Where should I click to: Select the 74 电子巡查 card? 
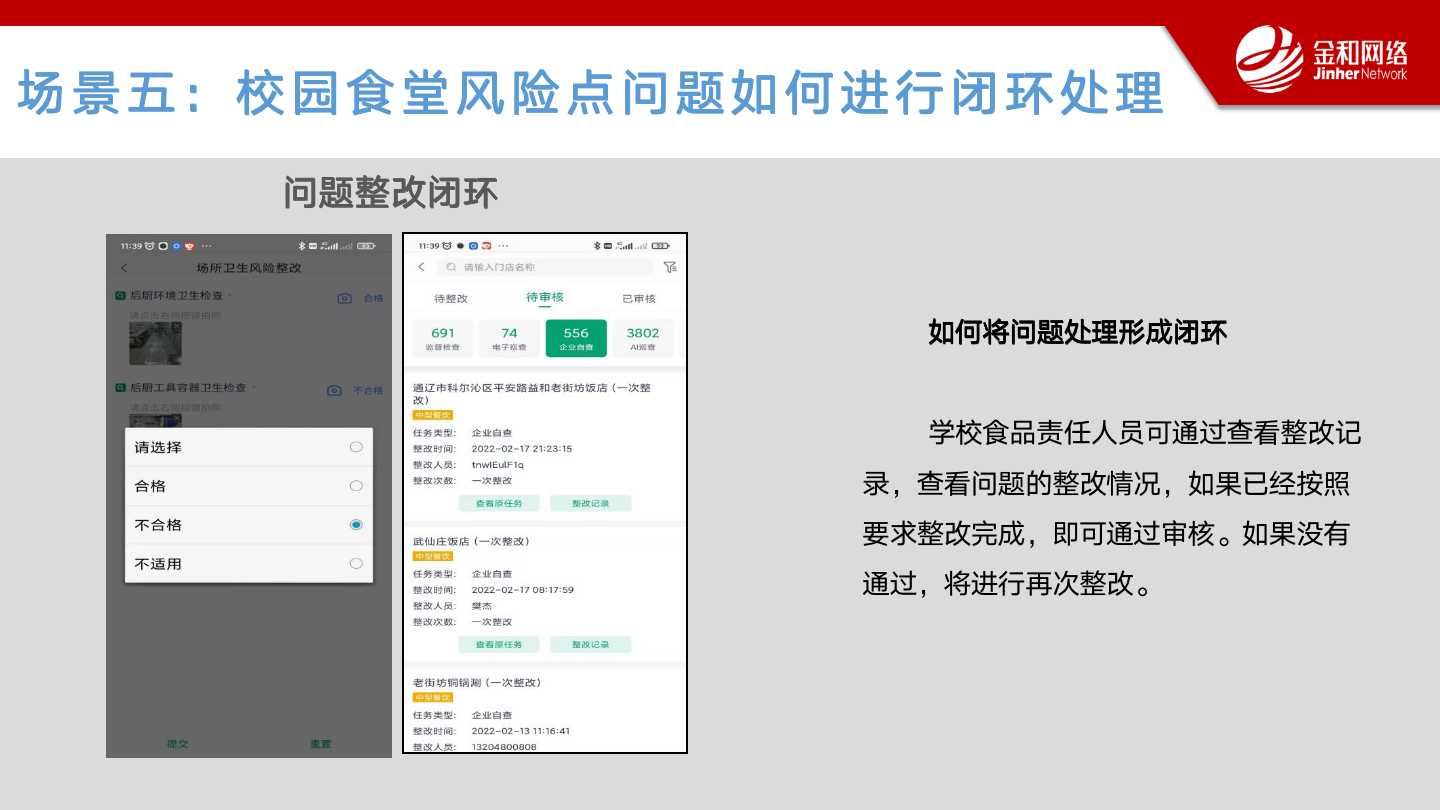[509, 339]
